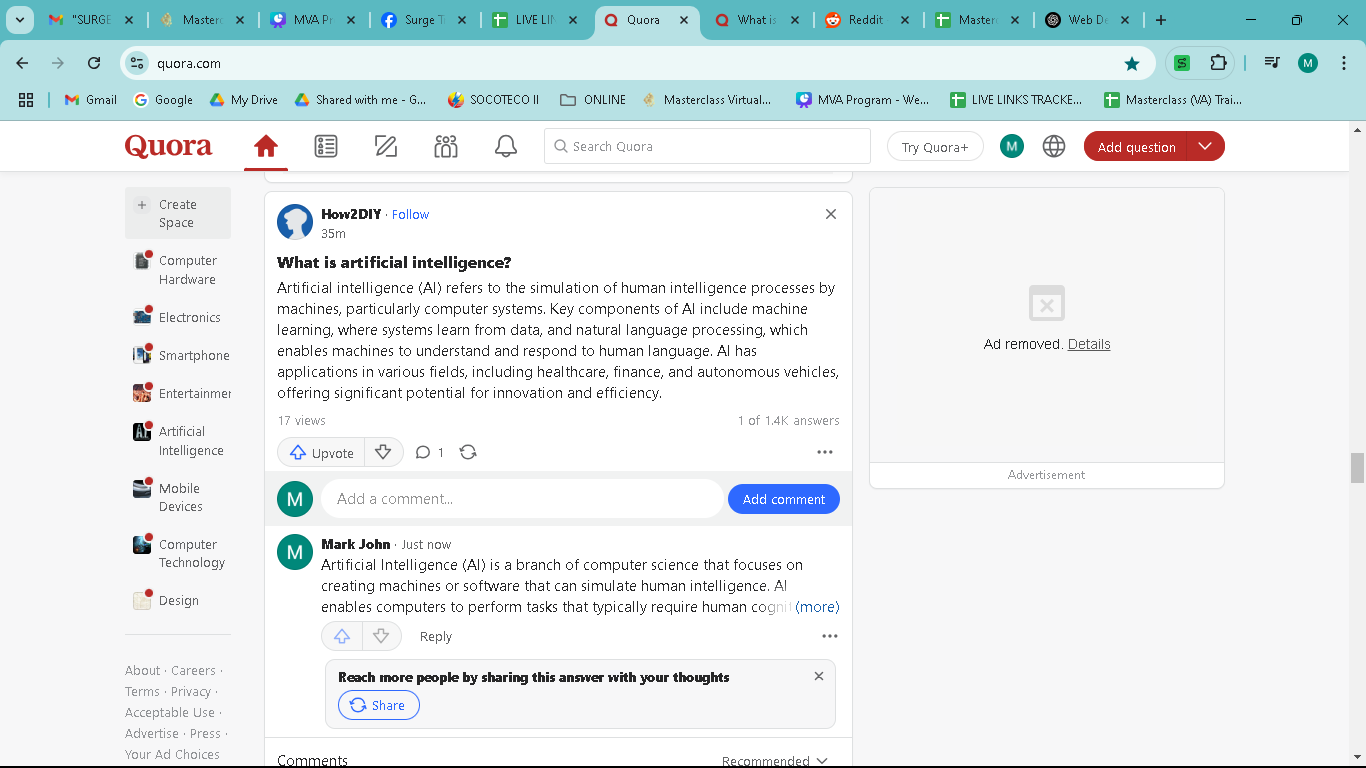Open the Create Space button

coord(178,213)
